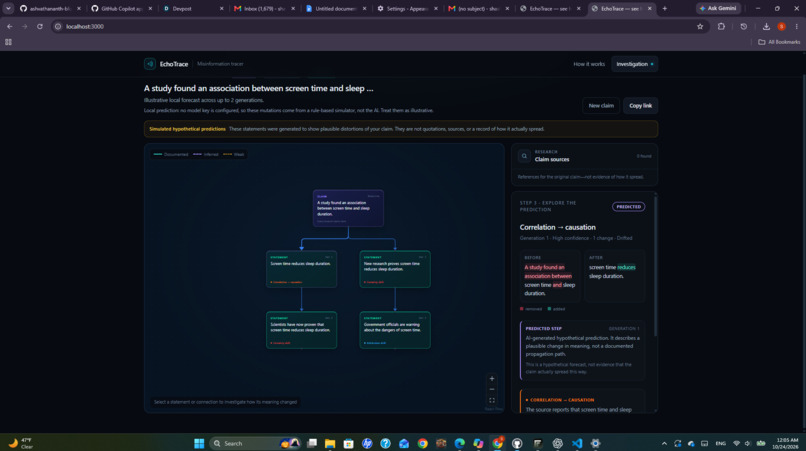
Task: Open the All Bookmarks folder
Action: [779, 42]
